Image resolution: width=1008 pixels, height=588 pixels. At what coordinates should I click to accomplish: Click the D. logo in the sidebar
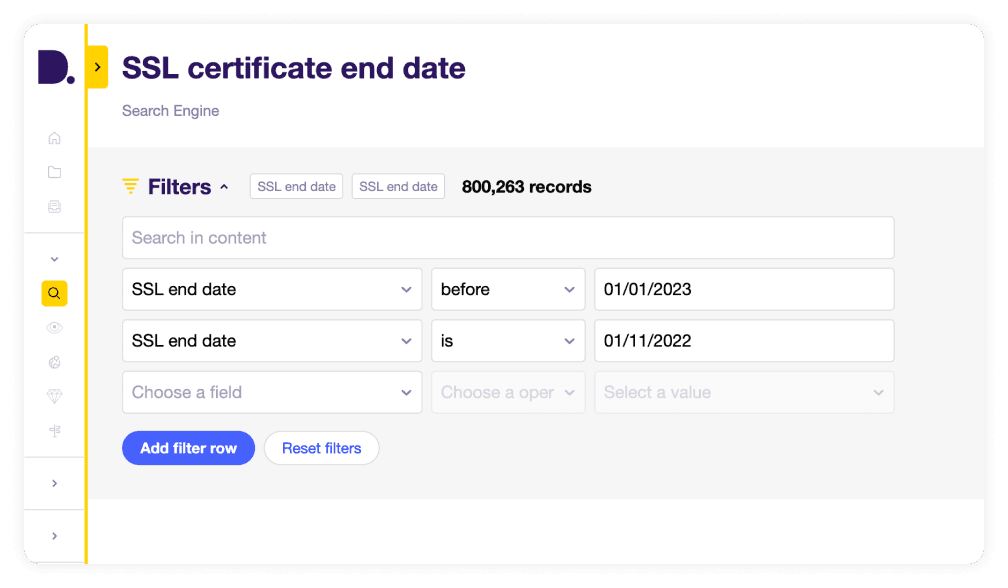coord(56,67)
